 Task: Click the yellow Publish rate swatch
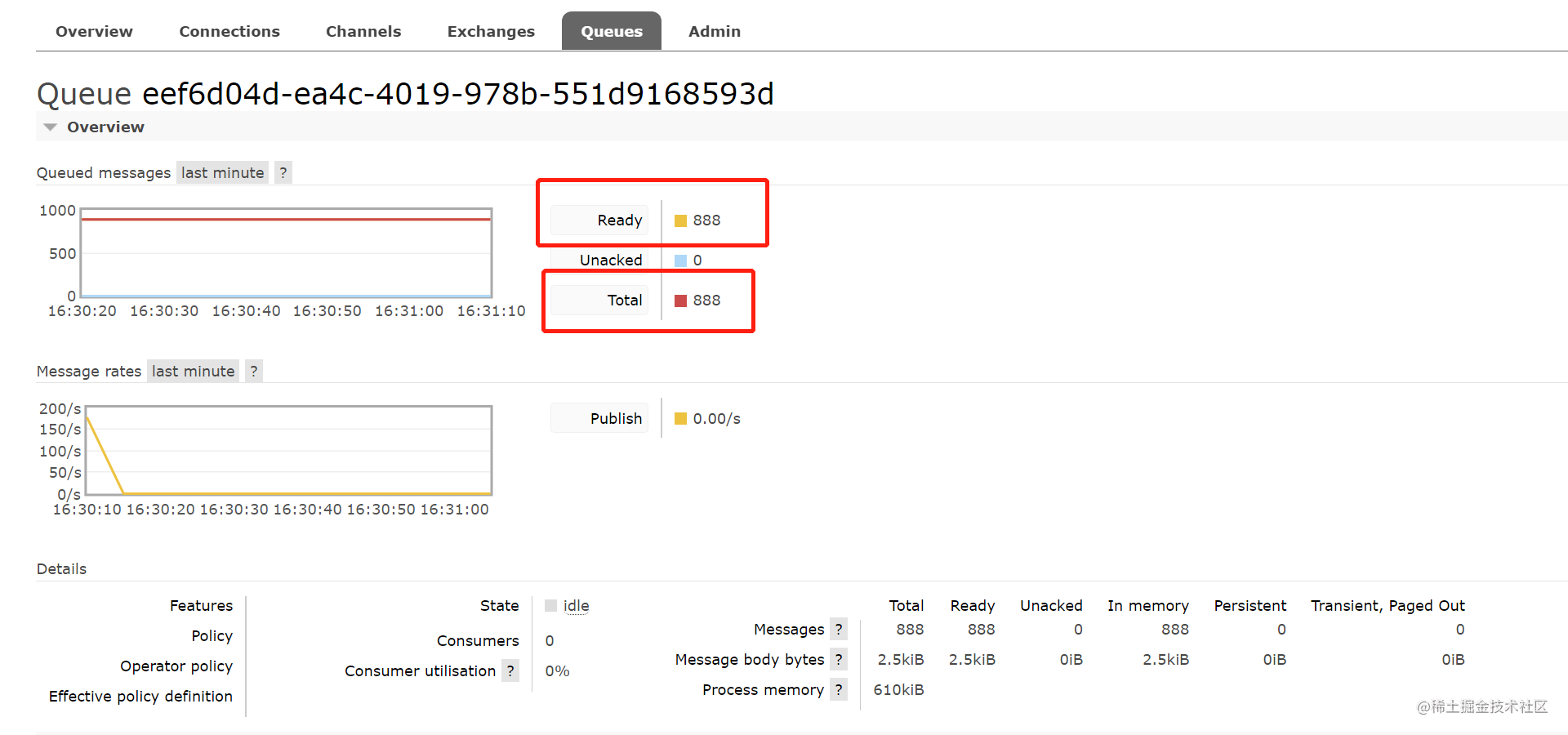[x=680, y=419]
